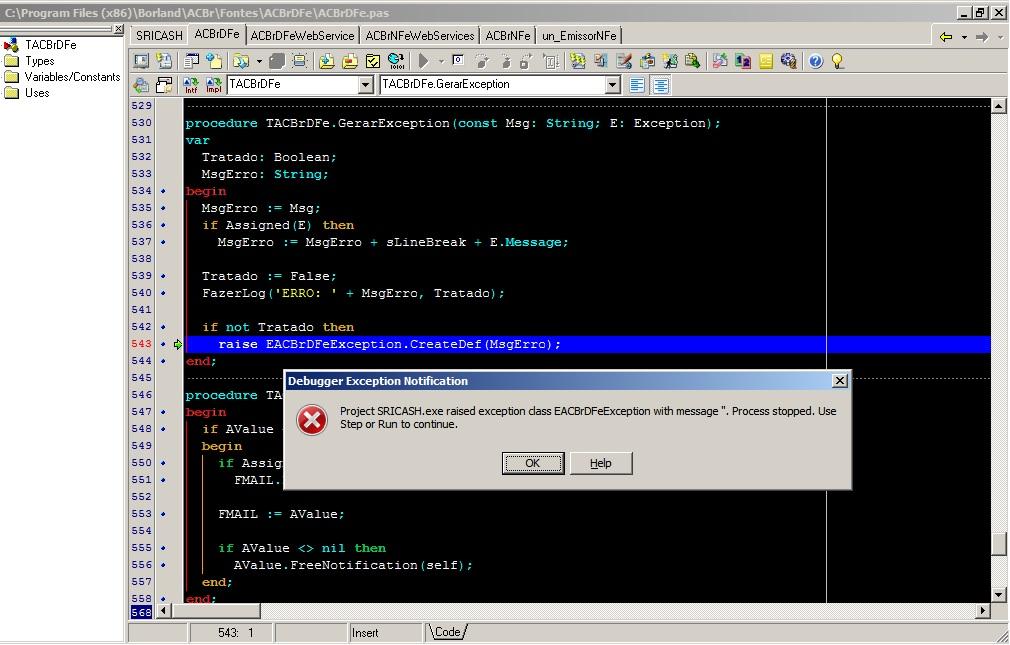Switch to the SRICASH tab

click(x=159, y=36)
